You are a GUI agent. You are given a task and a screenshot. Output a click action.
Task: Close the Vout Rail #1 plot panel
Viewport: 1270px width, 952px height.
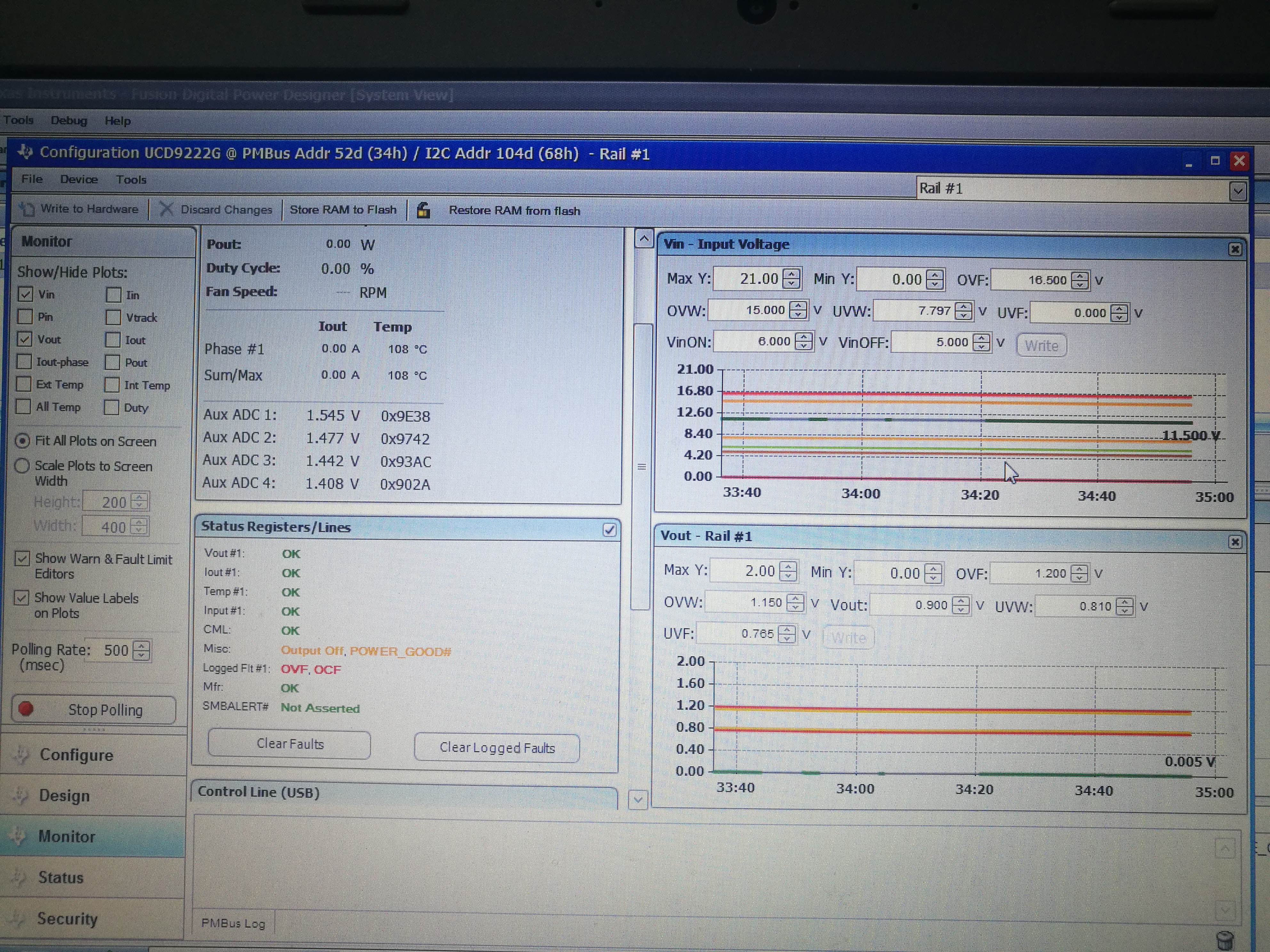(x=1235, y=542)
